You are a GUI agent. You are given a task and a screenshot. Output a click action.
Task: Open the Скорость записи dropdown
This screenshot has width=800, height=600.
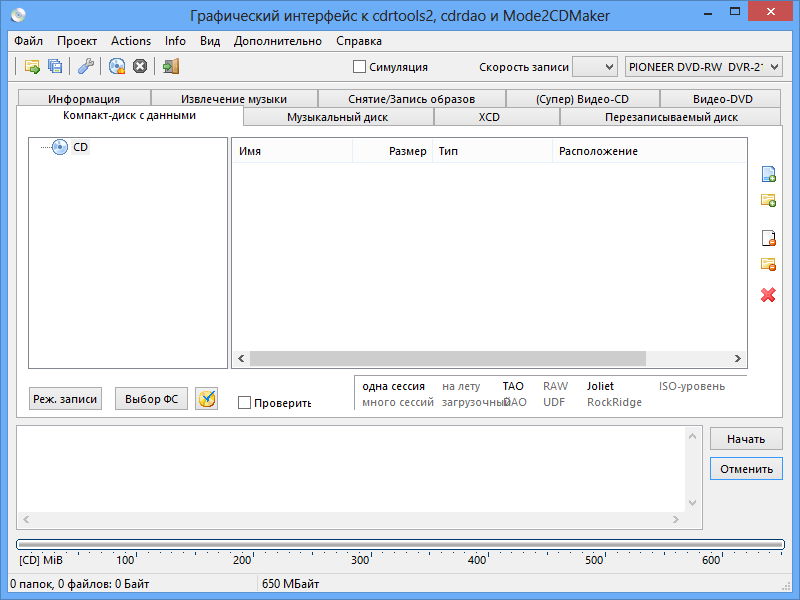[594, 66]
